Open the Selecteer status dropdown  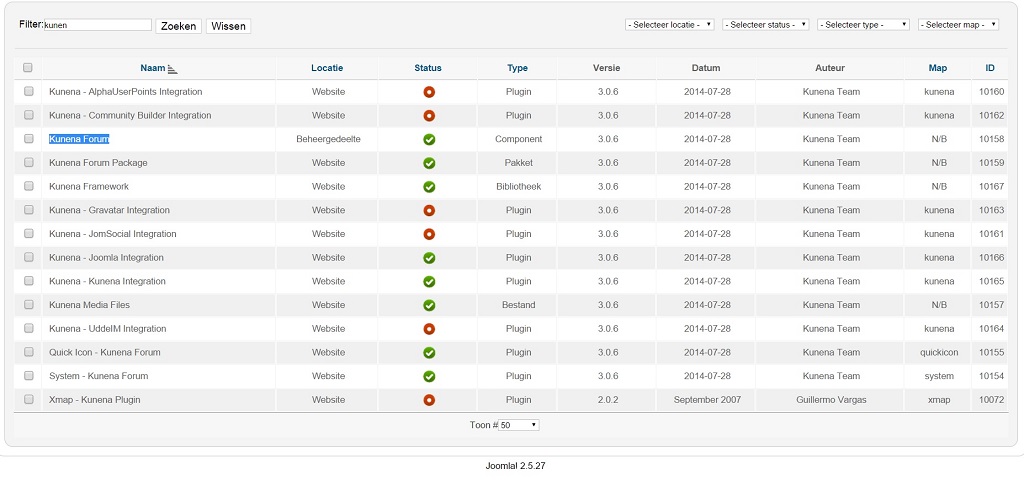(766, 25)
